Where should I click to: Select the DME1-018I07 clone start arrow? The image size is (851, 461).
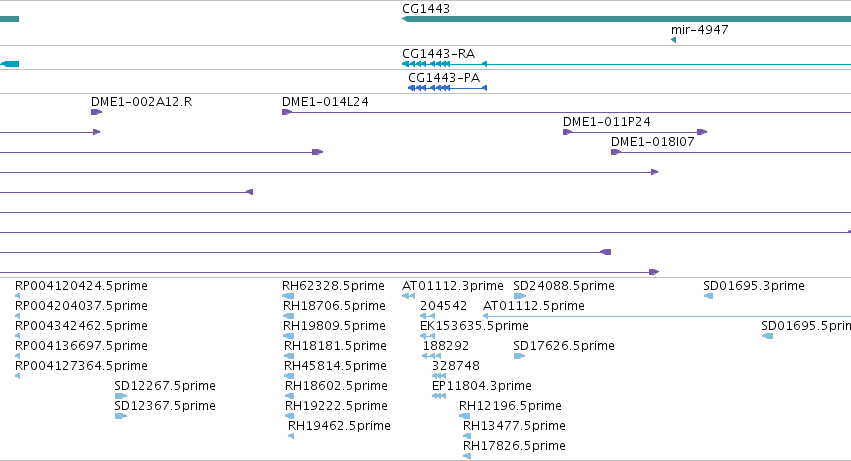point(615,152)
